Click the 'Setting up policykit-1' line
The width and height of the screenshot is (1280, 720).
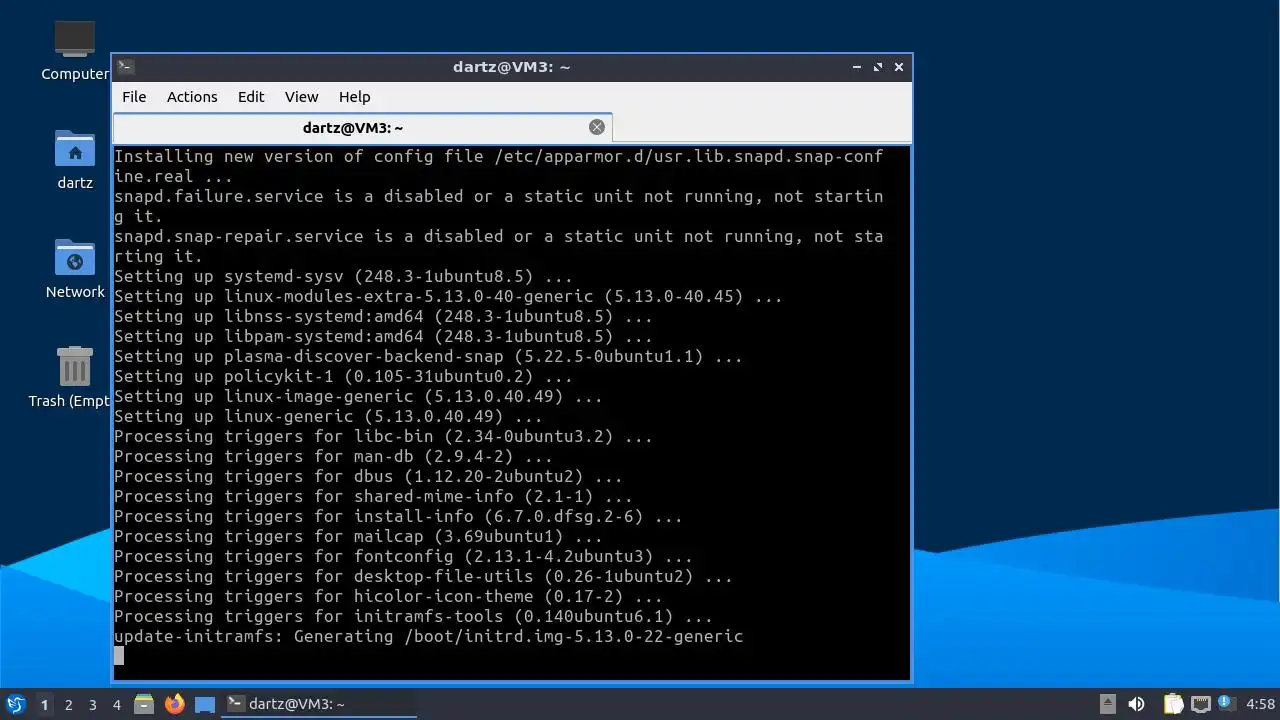click(x=343, y=376)
